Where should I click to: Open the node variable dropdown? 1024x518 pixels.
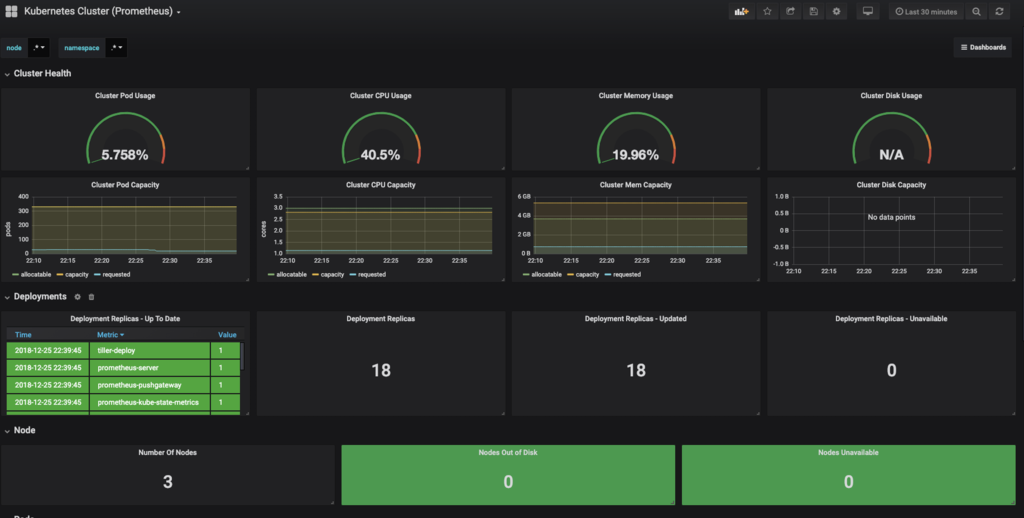pos(39,48)
